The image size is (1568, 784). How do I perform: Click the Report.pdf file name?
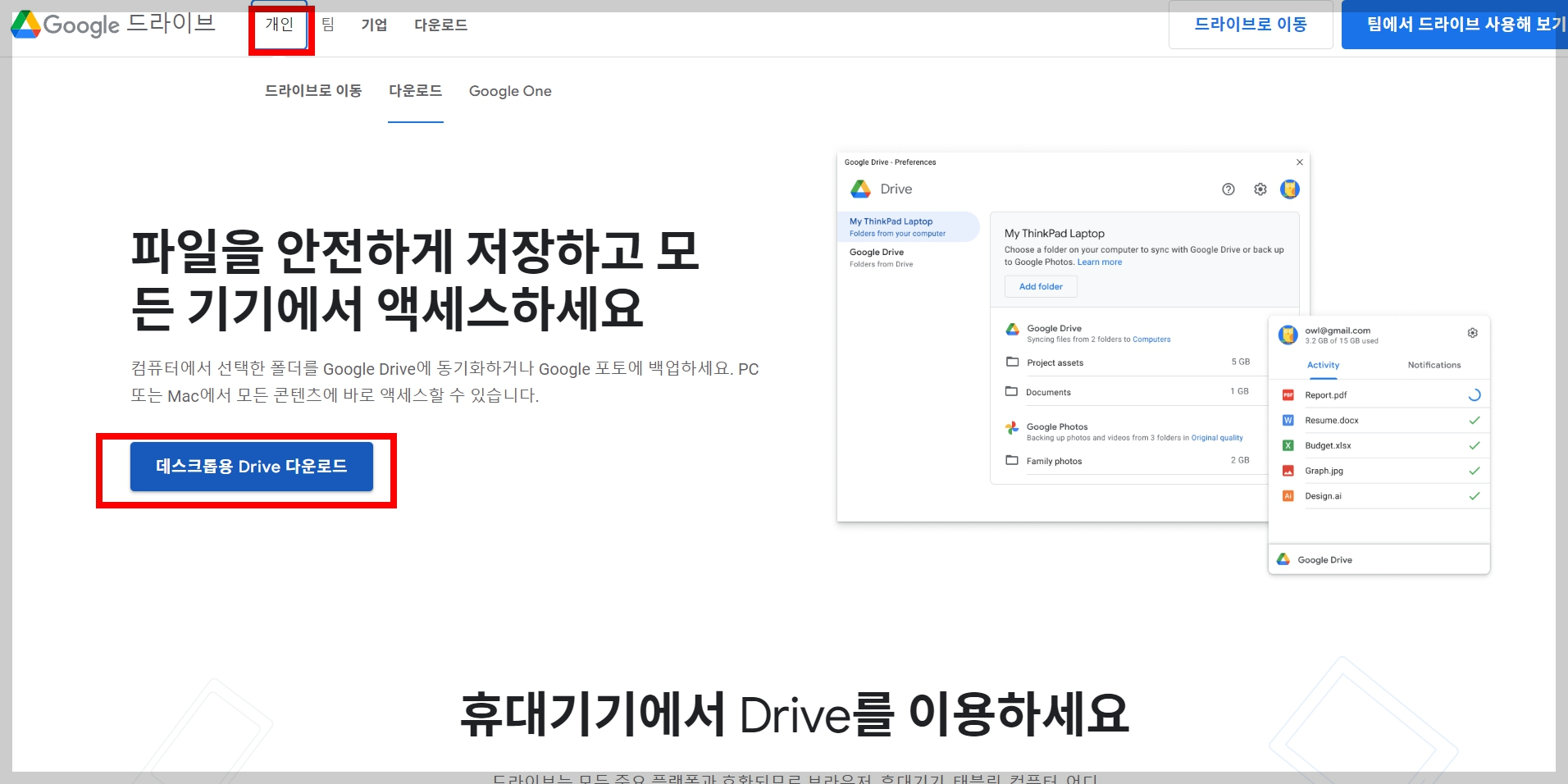1326,395
